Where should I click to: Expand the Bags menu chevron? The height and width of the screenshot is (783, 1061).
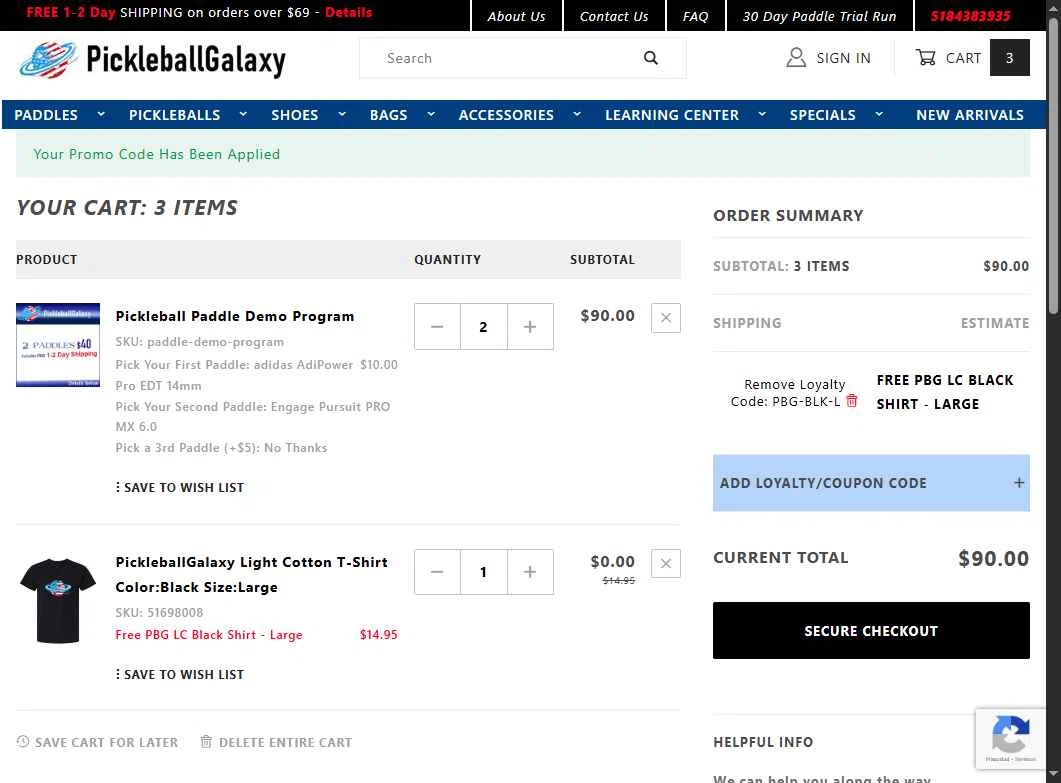pos(431,114)
